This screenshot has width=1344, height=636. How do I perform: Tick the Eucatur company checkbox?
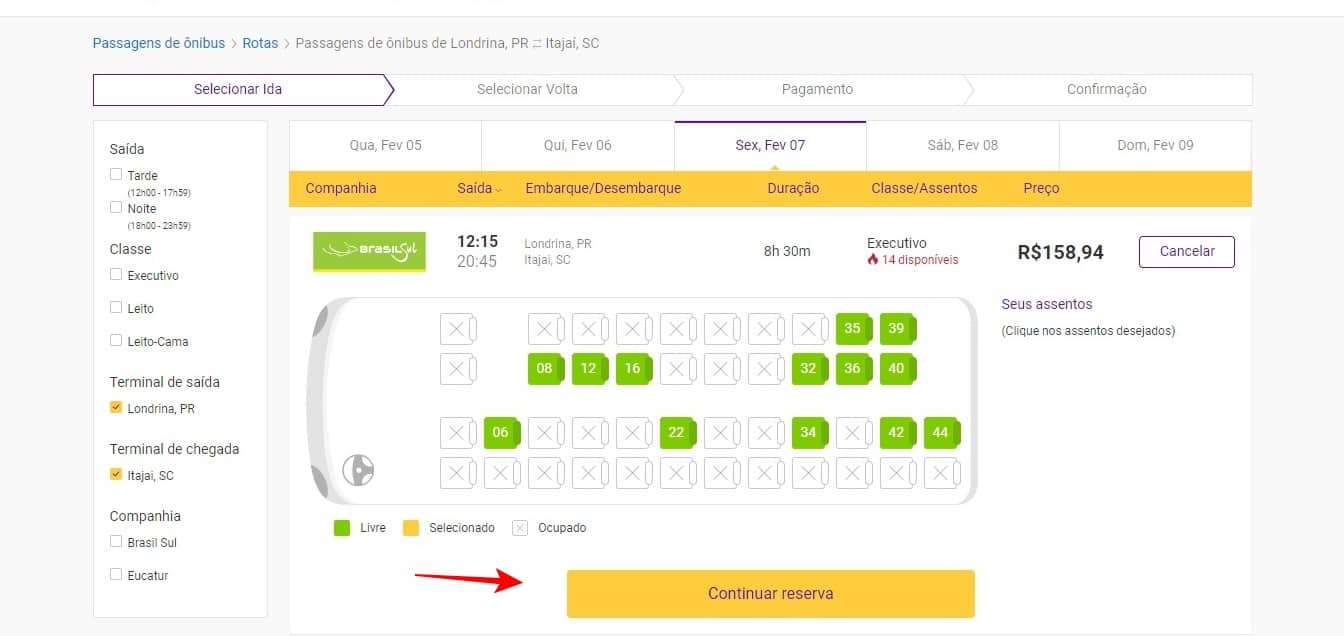pos(116,575)
